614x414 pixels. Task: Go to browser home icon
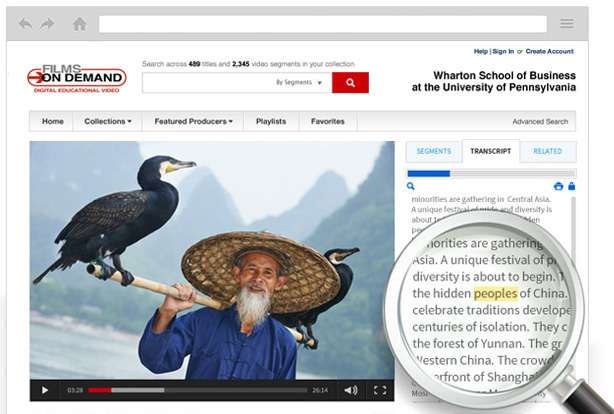(79, 24)
